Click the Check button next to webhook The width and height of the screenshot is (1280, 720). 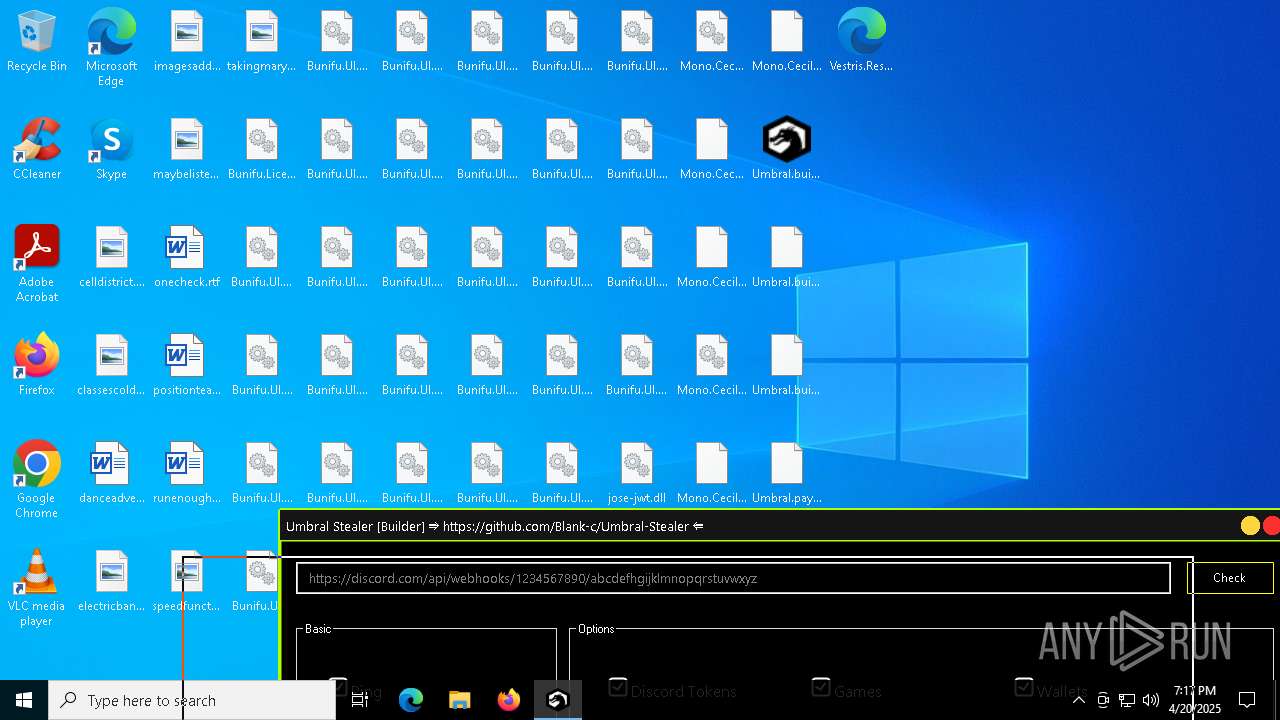(1229, 578)
